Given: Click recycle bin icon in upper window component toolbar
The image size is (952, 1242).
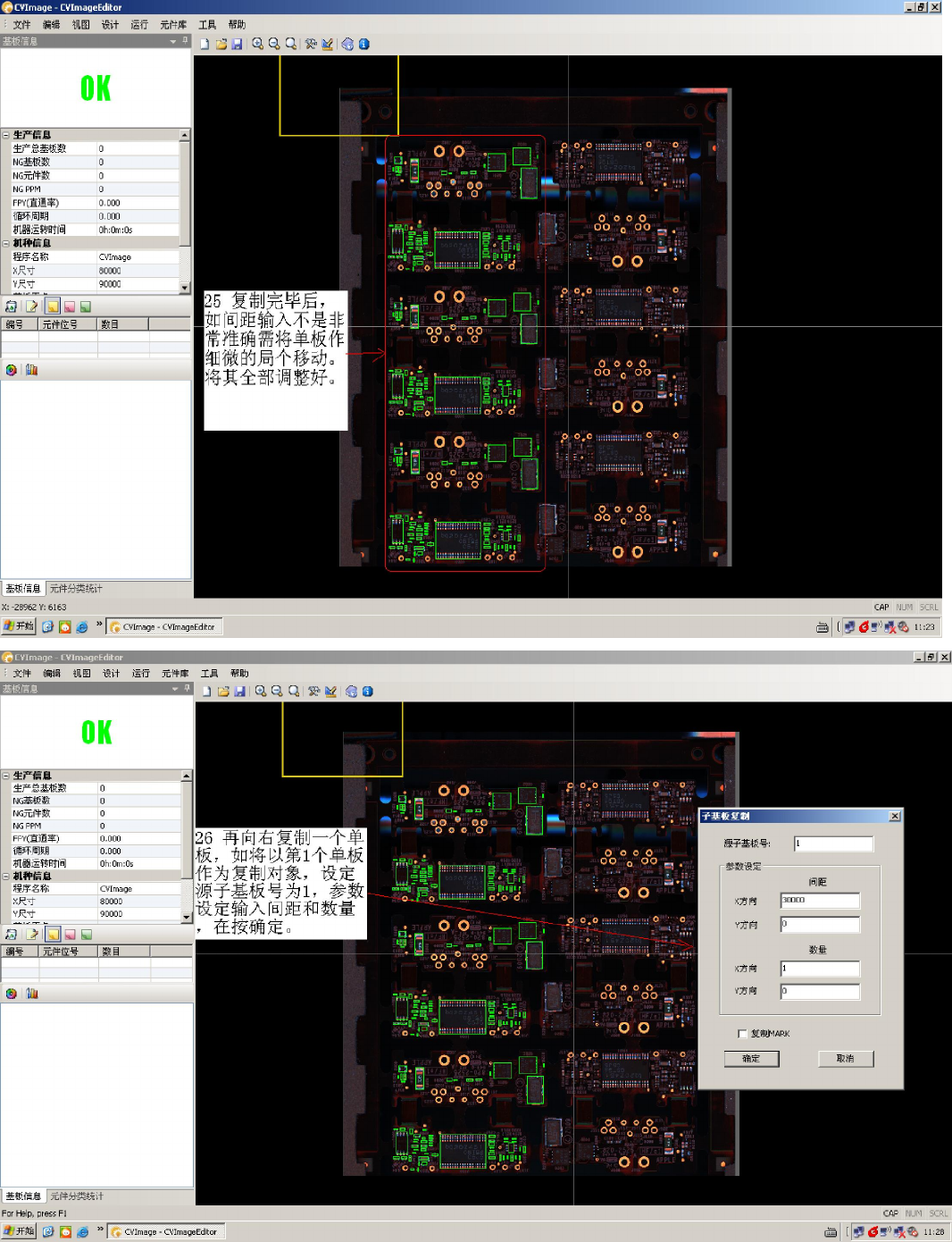Looking at the screenshot, I should [x=11, y=306].
